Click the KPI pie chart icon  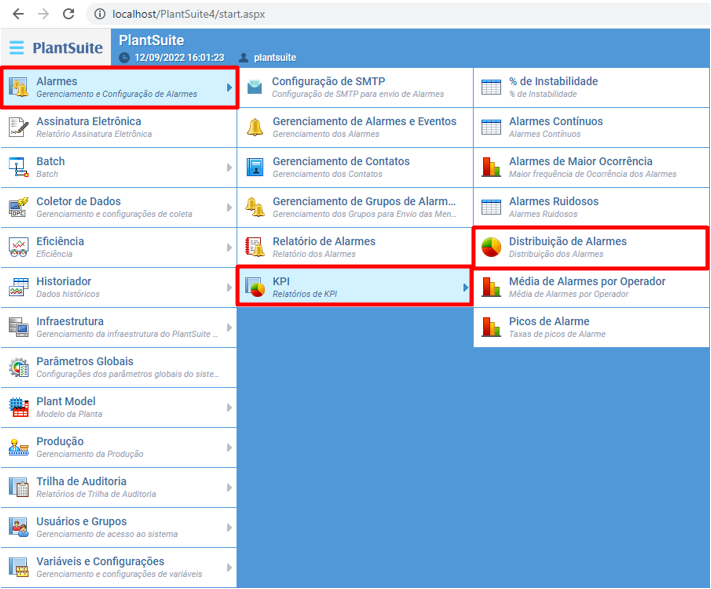(x=255, y=287)
